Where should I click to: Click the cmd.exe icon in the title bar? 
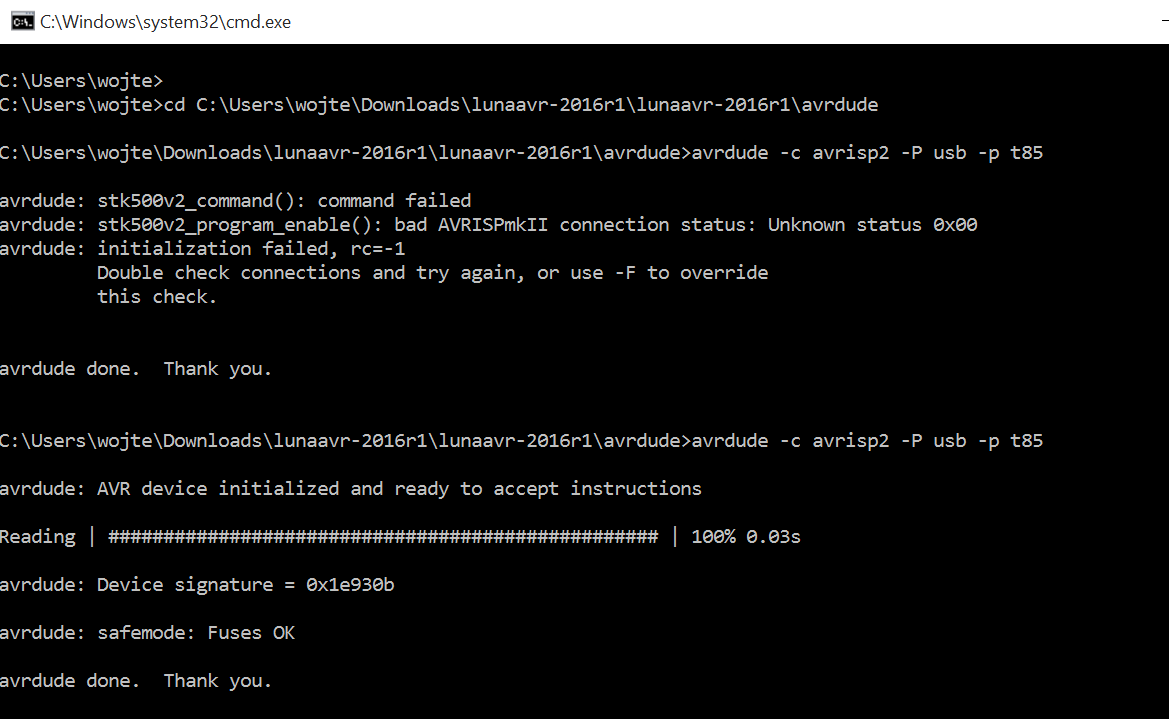tap(22, 22)
